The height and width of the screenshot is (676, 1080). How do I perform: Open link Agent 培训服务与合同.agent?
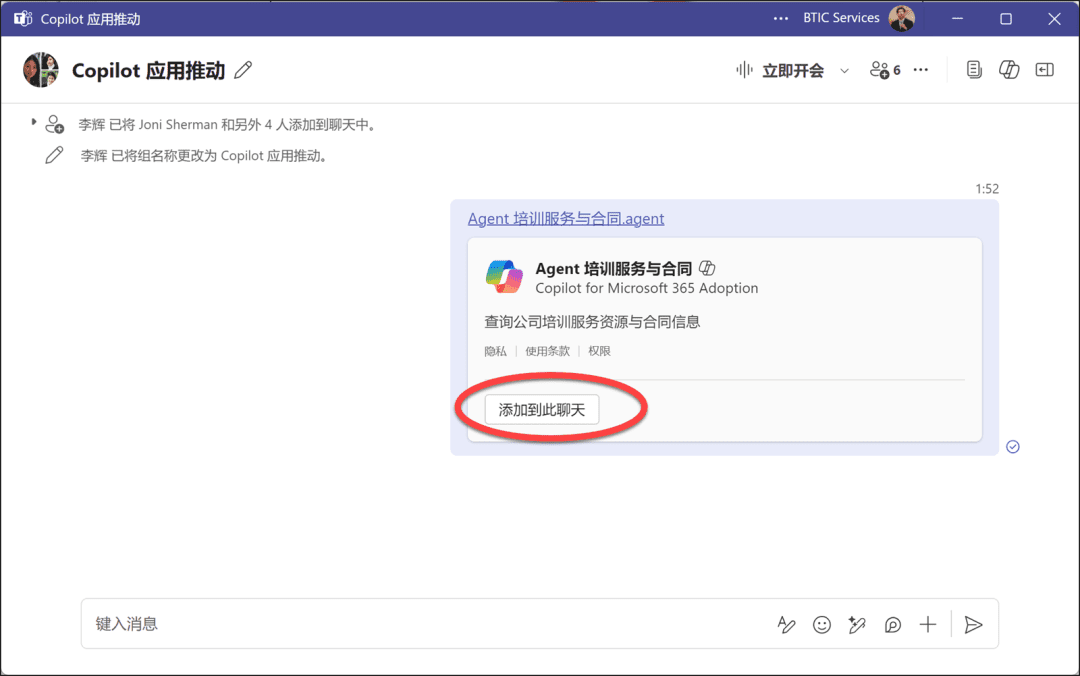pyautogui.click(x=566, y=218)
